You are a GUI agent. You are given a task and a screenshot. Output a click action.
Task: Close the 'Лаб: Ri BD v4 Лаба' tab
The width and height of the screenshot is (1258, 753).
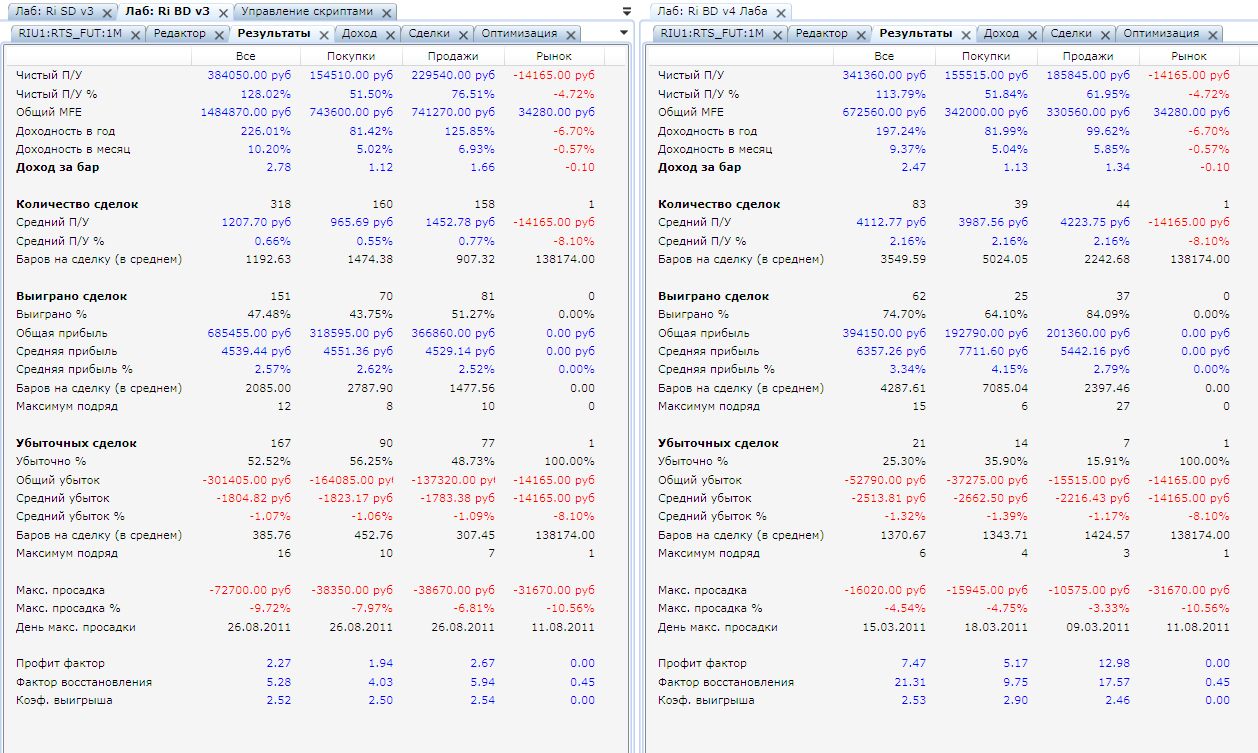tap(781, 12)
